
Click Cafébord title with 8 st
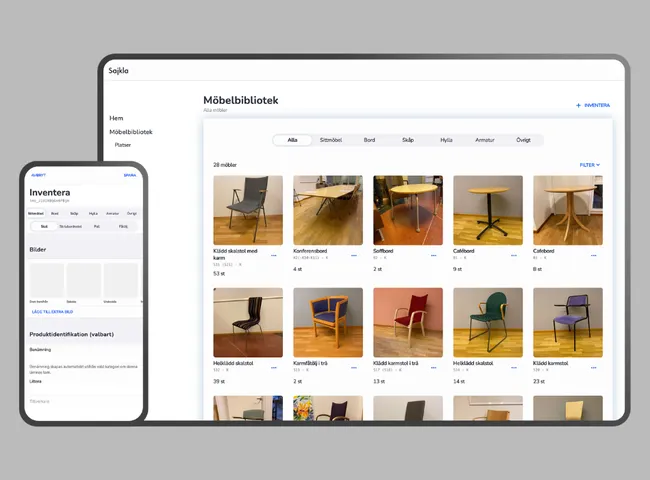(x=543, y=251)
